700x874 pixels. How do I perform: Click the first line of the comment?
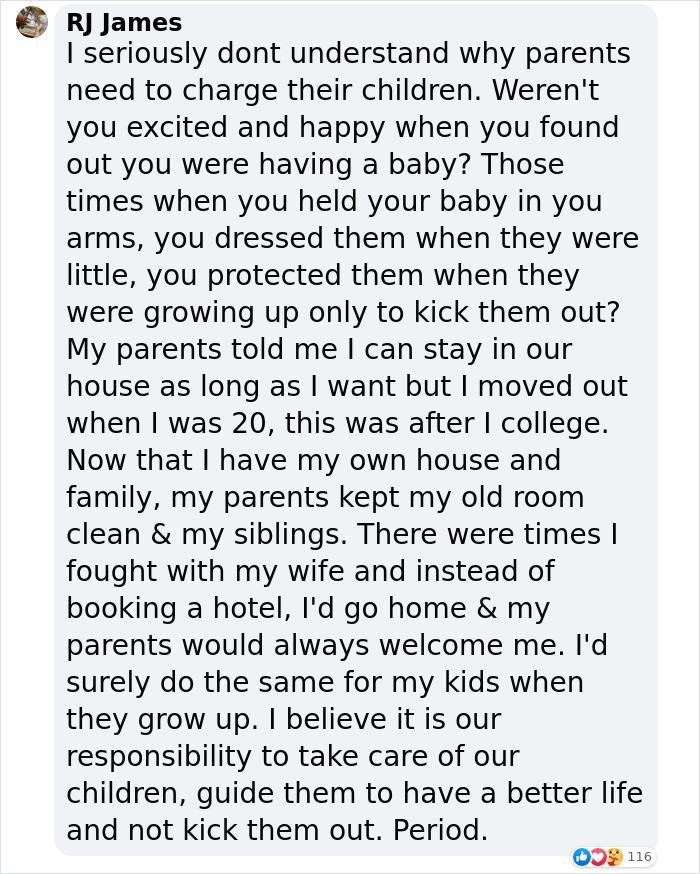coord(350,53)
